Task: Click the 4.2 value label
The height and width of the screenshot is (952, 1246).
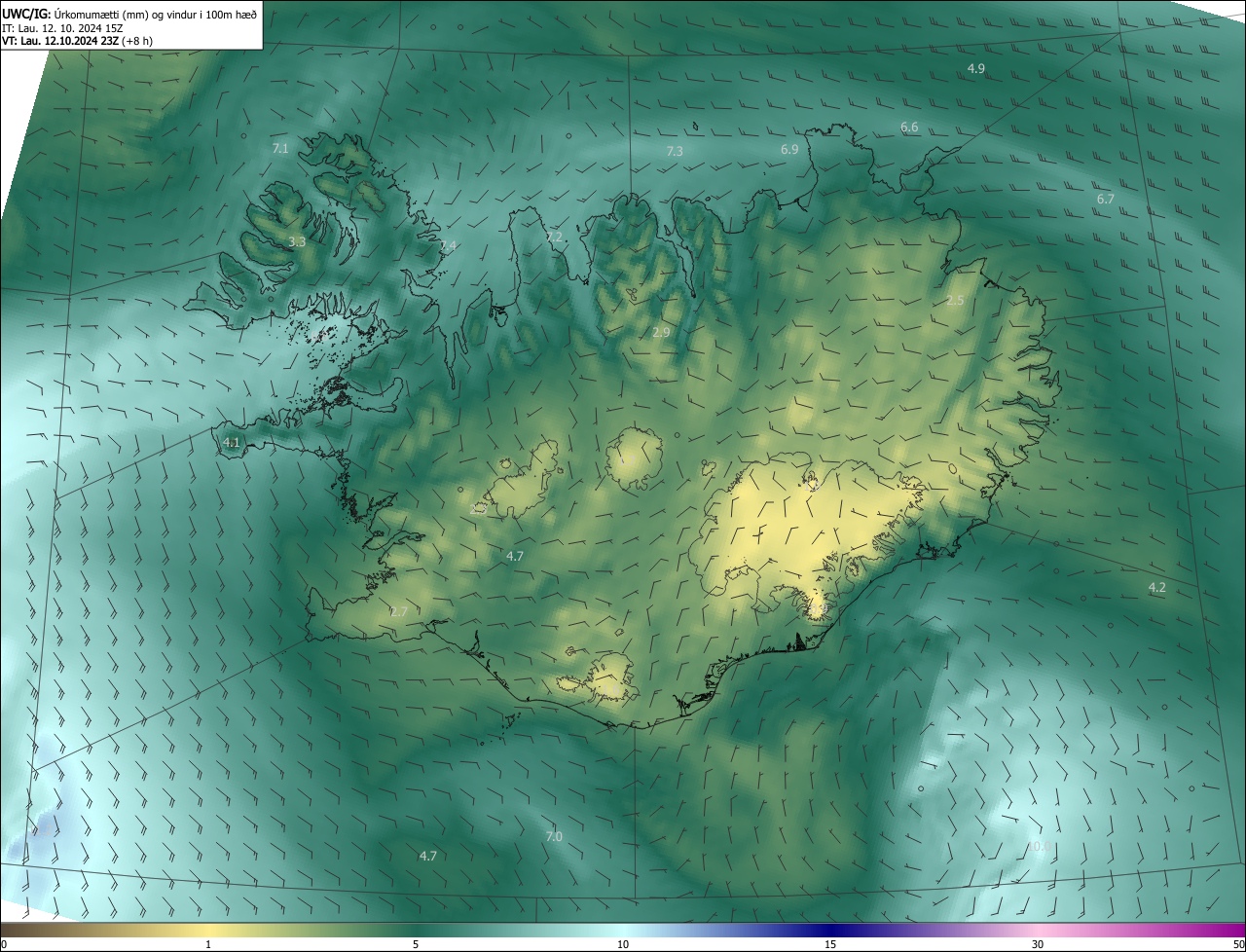Action: click(x=1156, y=588)
